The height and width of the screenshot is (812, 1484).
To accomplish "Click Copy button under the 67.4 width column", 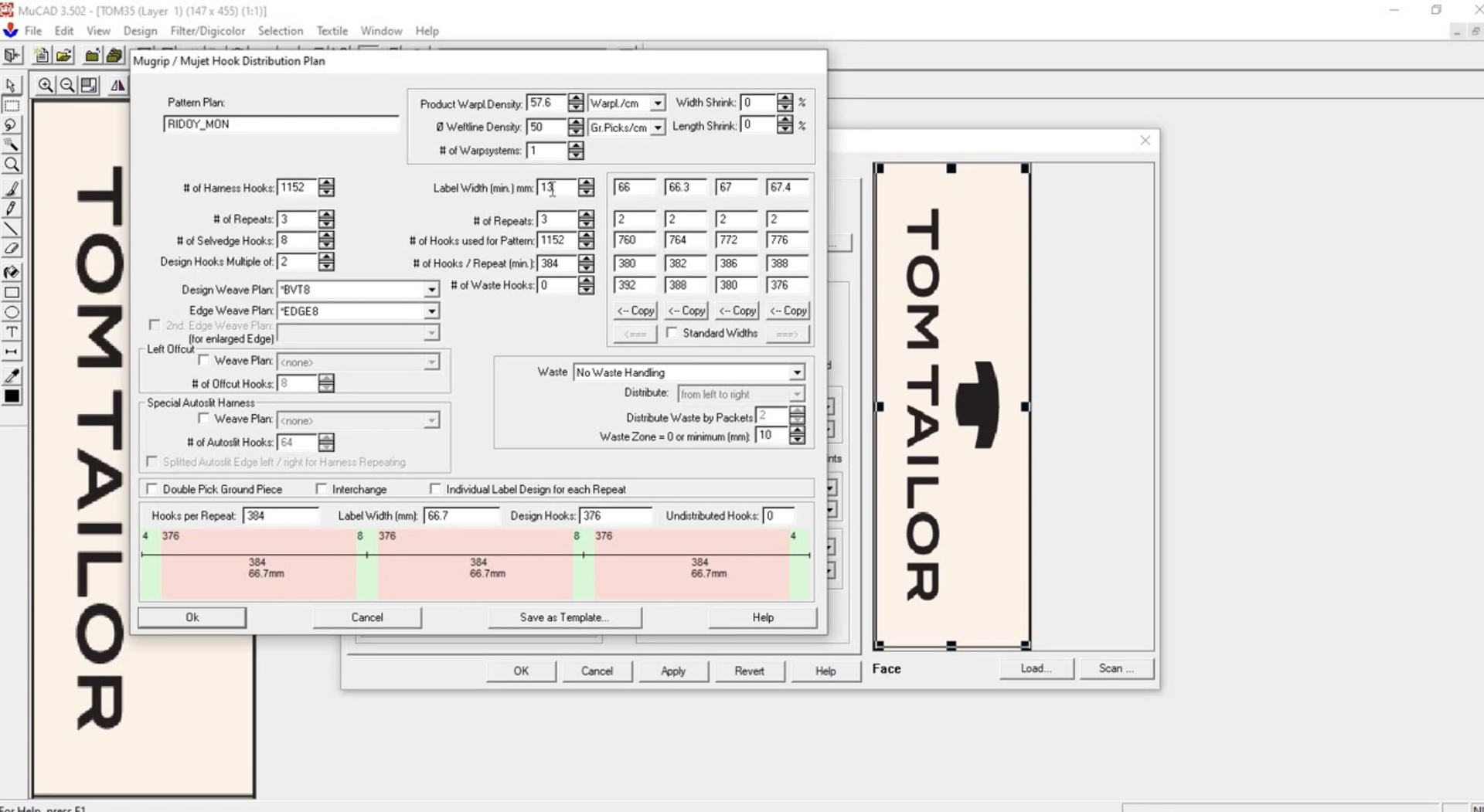I will pyautogui.click(x=788, y=311).
